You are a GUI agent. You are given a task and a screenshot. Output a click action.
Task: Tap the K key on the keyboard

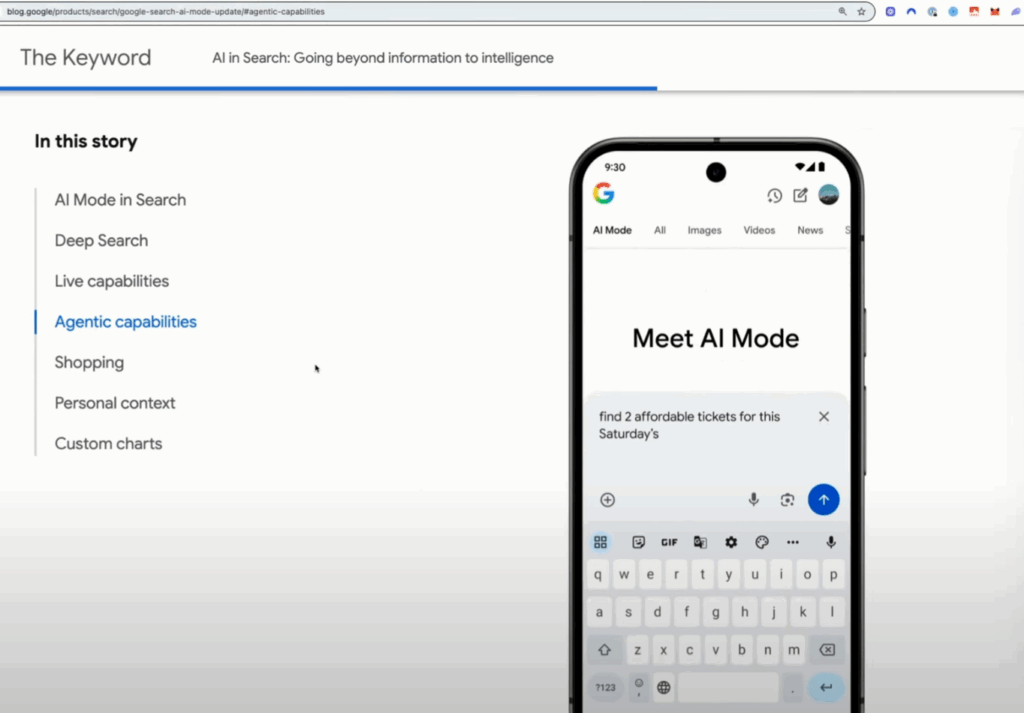tap(803, 612)
